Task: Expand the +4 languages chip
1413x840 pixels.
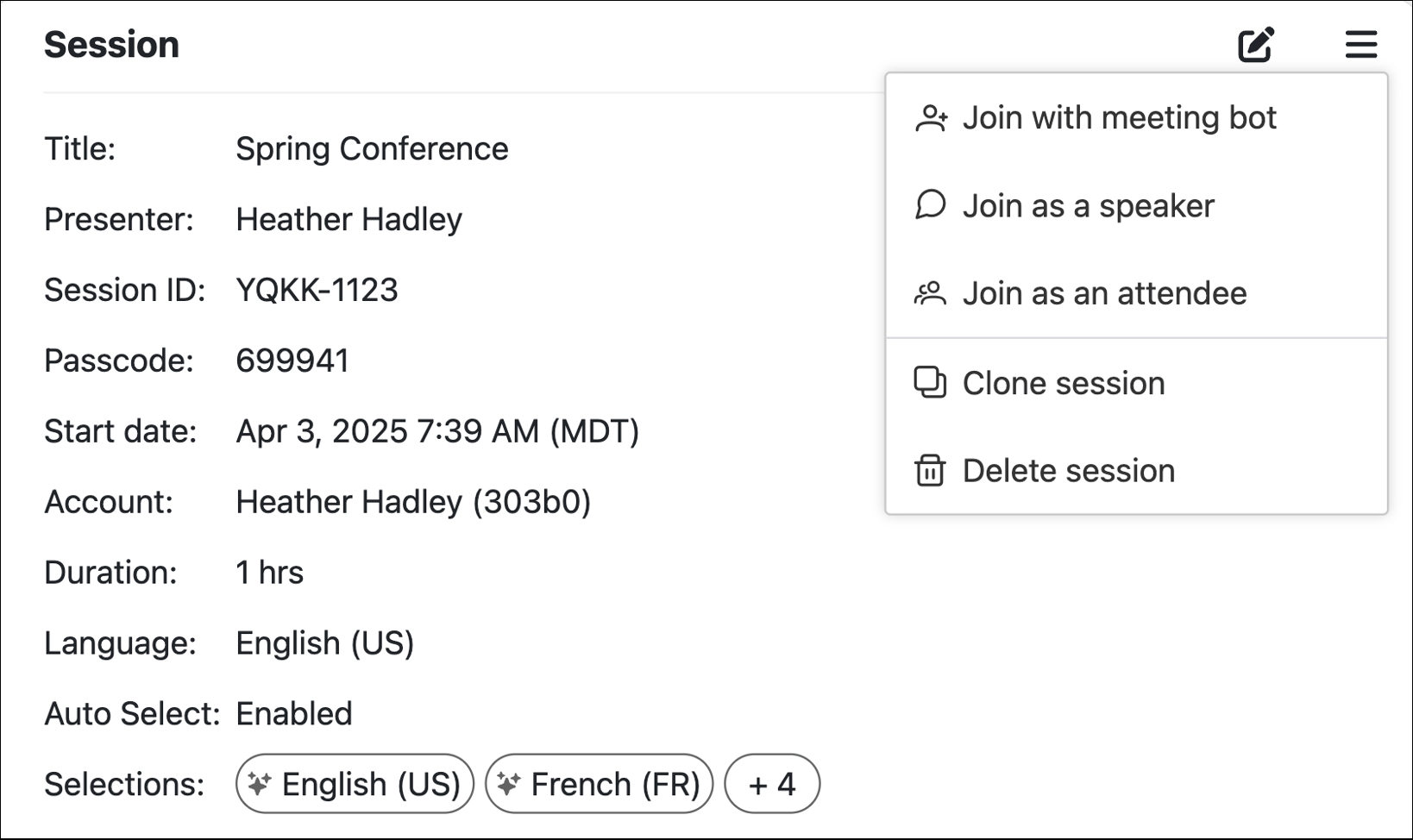Action: (771, 784)
